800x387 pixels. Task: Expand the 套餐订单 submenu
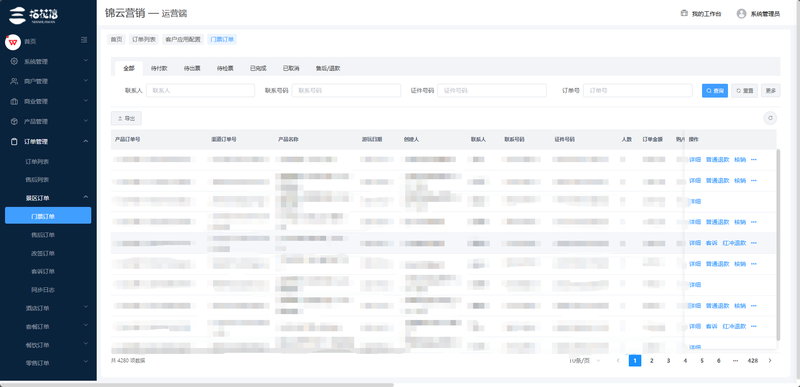[x=48, y=326]
